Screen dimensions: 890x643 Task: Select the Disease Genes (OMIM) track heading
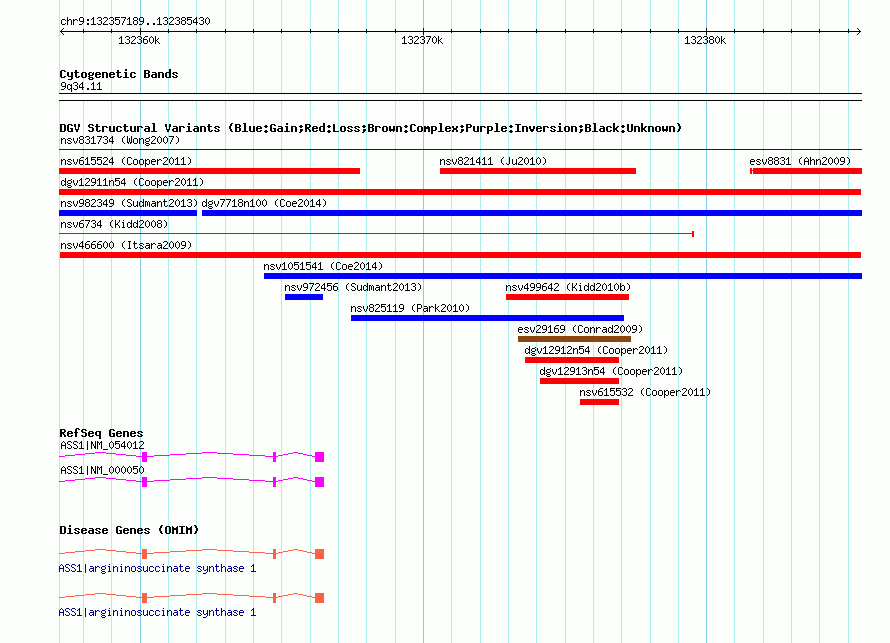pos(129,530)
